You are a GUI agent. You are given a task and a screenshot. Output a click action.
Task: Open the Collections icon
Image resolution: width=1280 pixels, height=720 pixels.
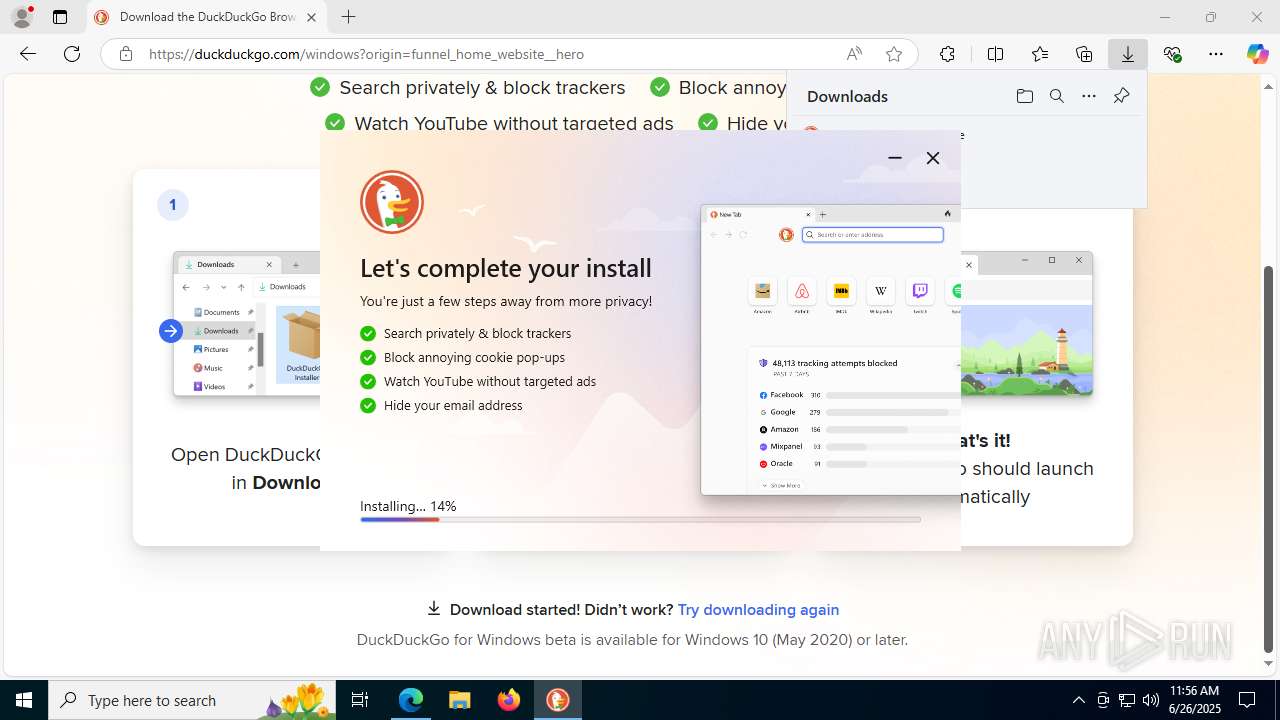point(1084,54)
